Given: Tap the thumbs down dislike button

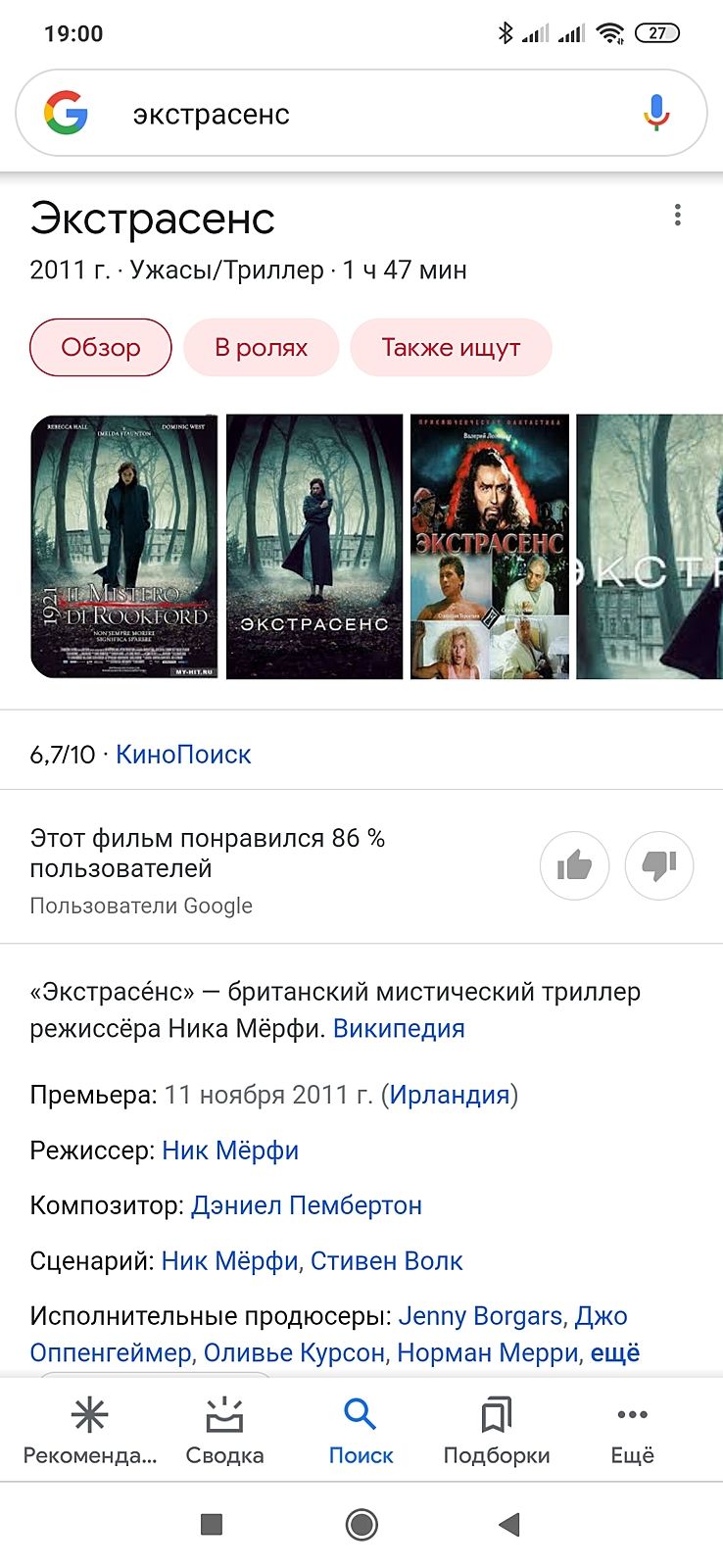Looking at the screenshot, I should coord(659,865).
